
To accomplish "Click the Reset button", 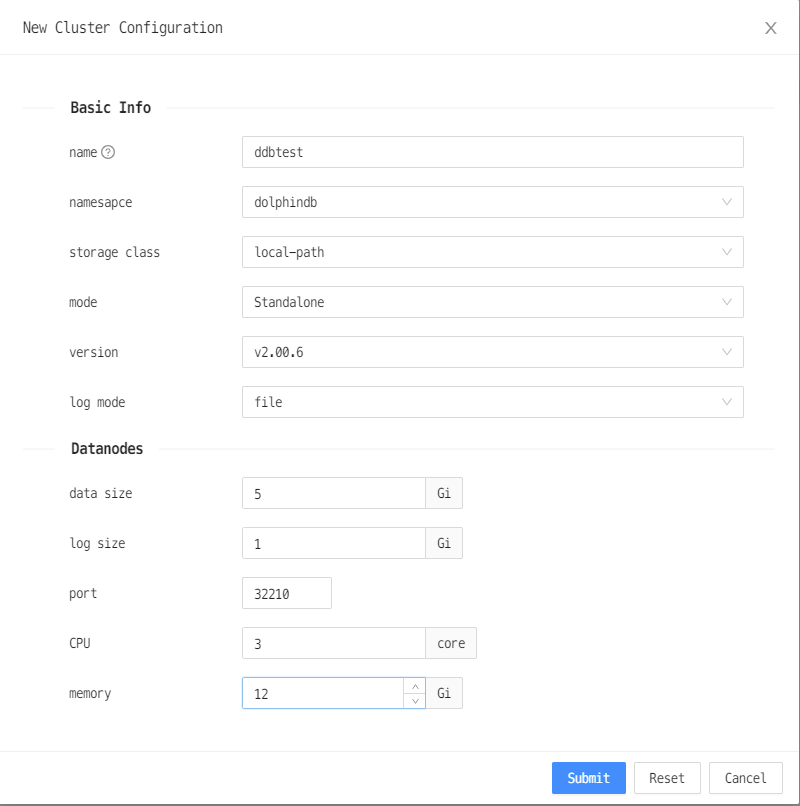I will (x=667, y=778).
